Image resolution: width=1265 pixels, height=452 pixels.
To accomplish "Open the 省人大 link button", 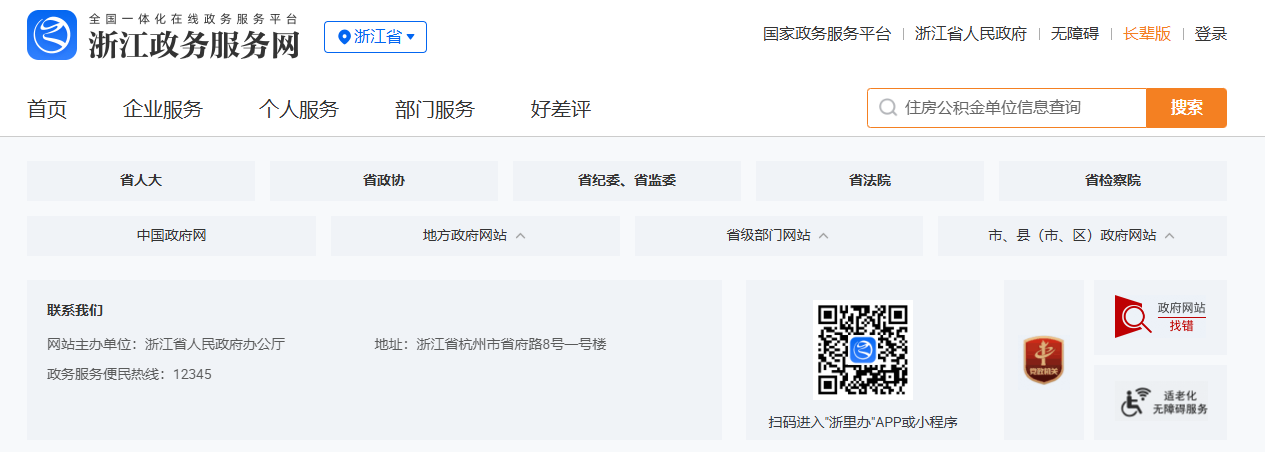I will coord(141,181).
